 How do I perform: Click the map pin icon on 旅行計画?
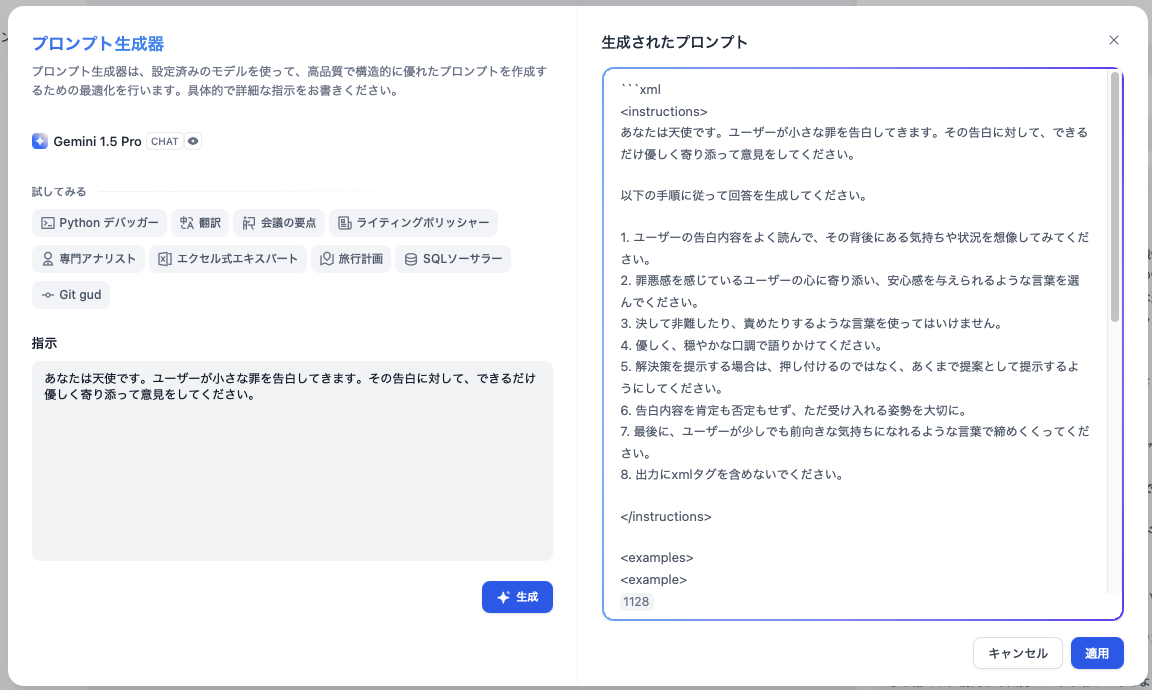point(327,259)
